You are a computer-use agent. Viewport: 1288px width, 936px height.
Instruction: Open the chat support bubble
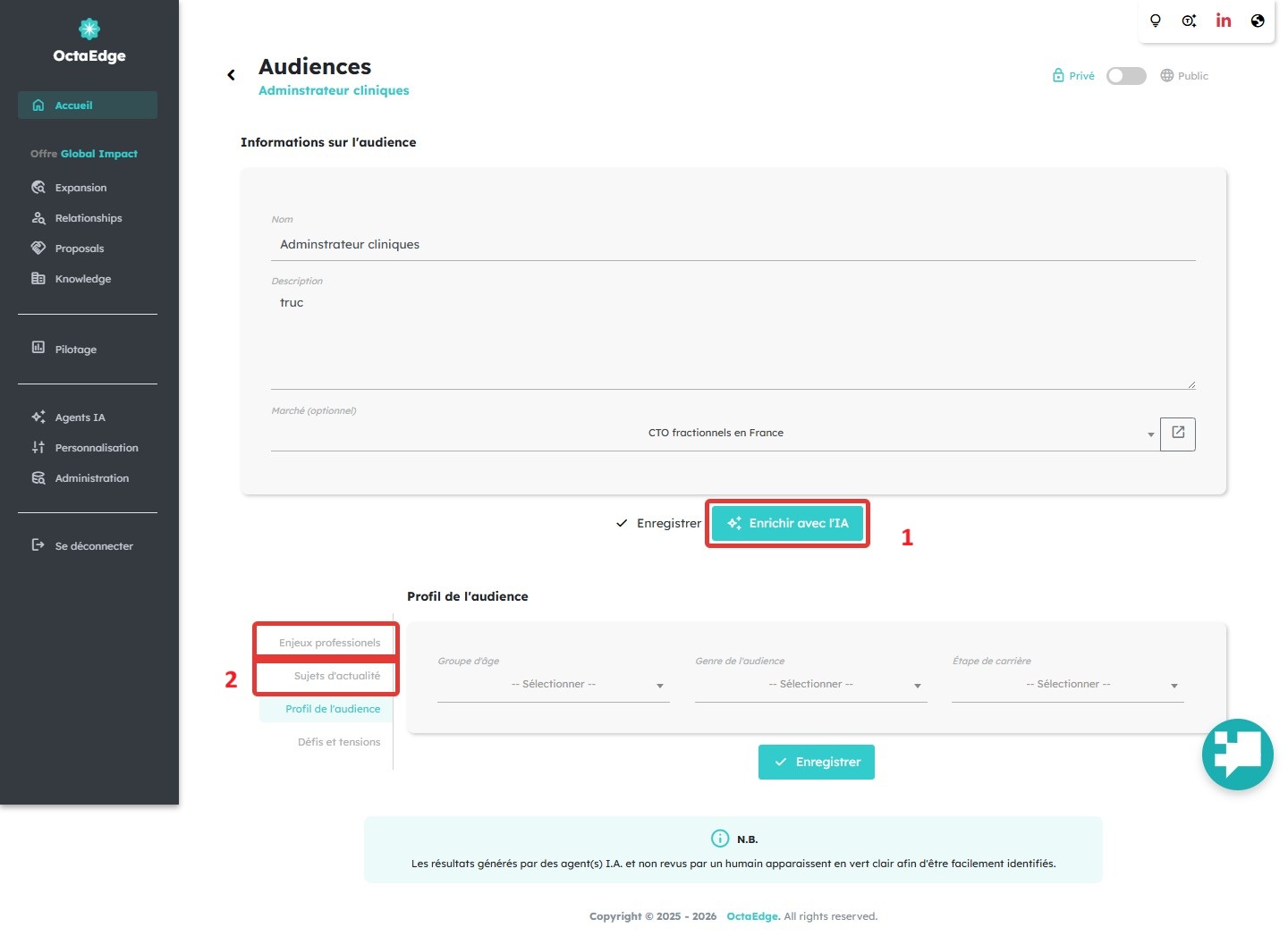pos(1238,755)
